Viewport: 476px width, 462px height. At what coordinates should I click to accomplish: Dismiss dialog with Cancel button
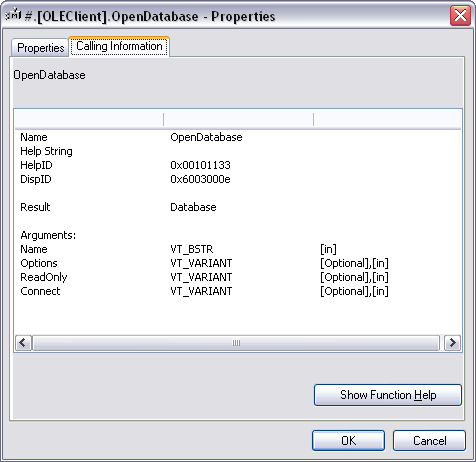(x=429, y=441)
